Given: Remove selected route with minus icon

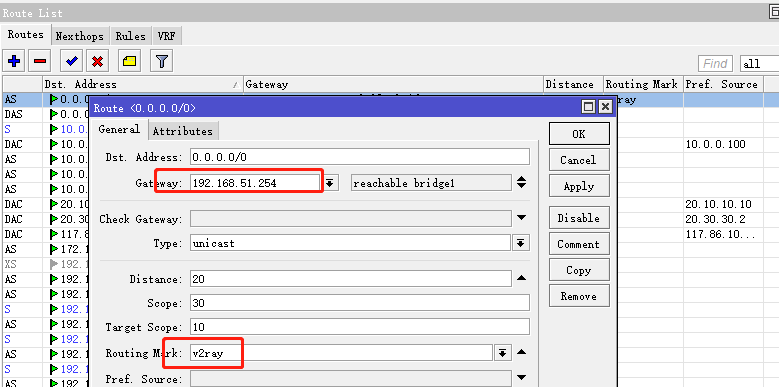Looking at the screenshot, I should click(40, 61).
